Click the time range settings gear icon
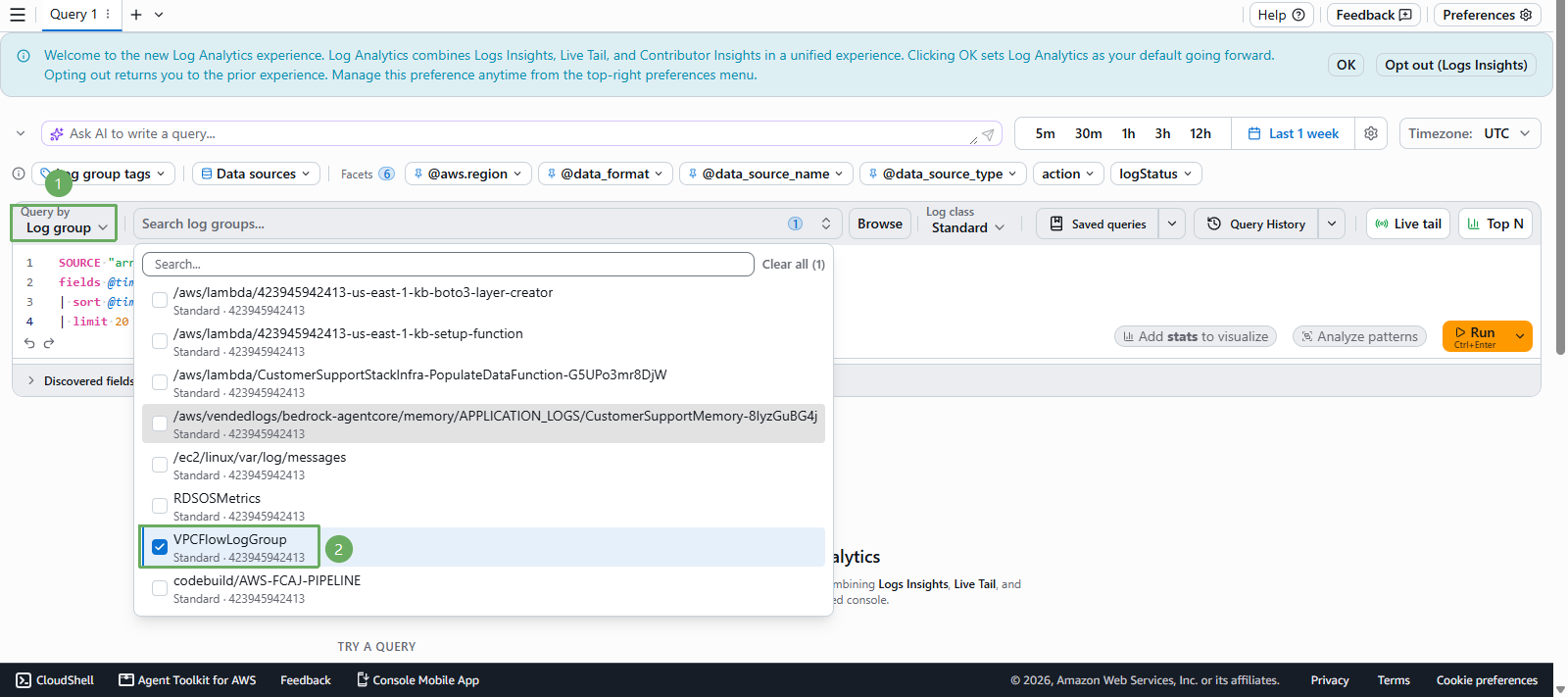 [x=1371, y=133]
